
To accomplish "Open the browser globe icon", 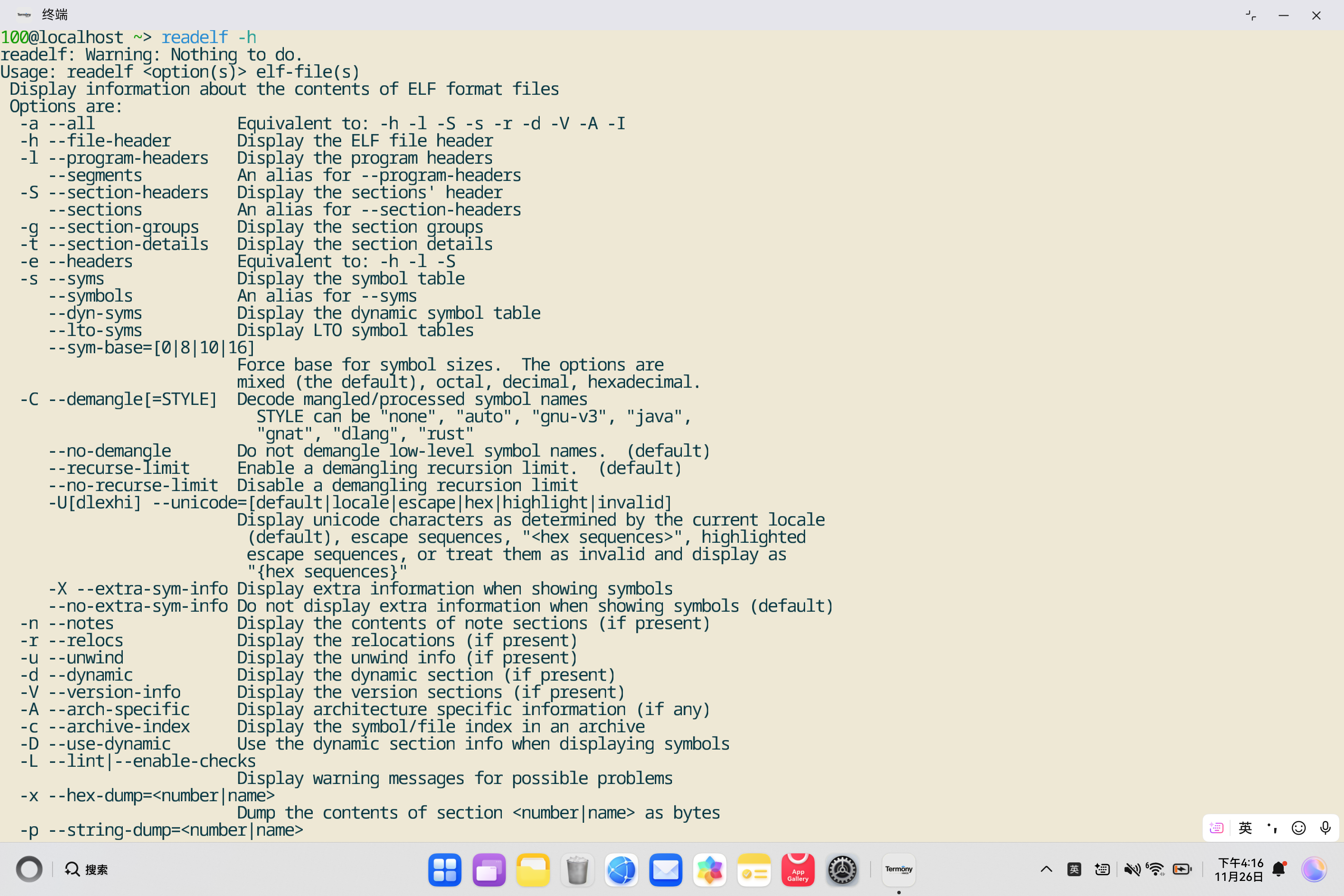I will (x=621, y=869).
